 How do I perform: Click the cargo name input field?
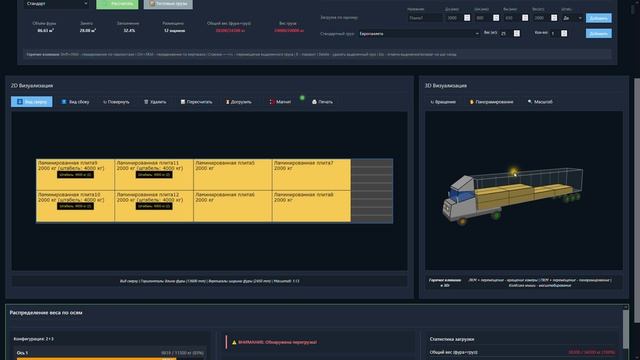(425, 18)
